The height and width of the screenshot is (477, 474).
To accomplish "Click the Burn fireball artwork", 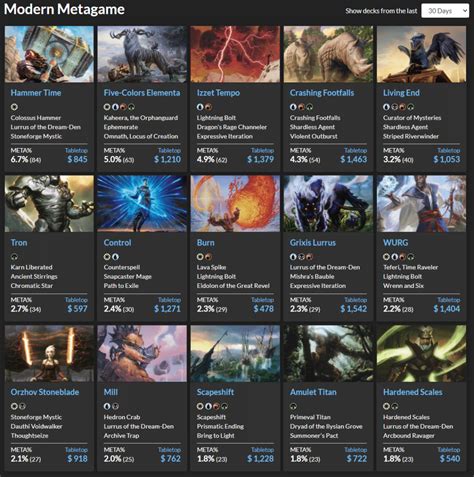I will tap(235, 204).
